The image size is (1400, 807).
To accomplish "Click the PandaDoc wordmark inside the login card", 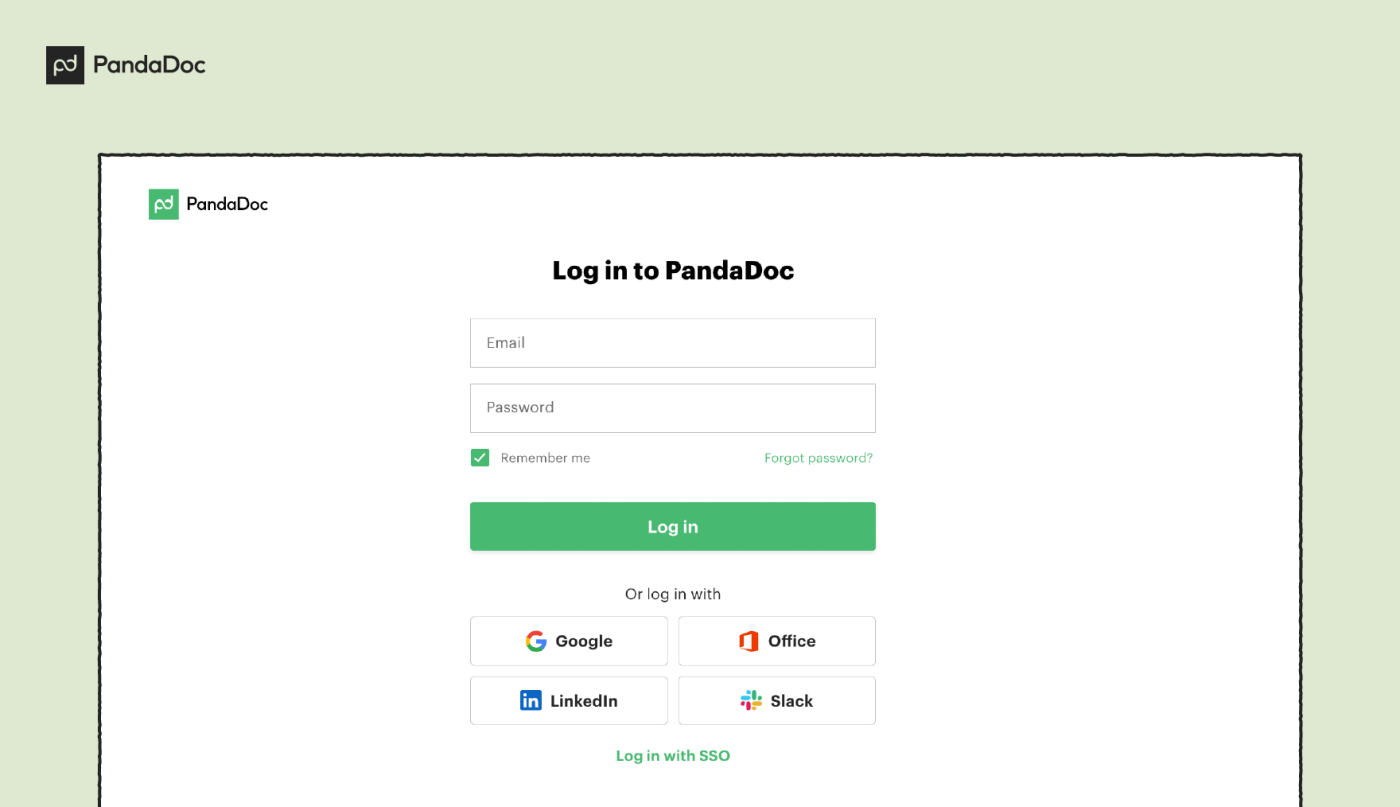I will tap(227, 204).
